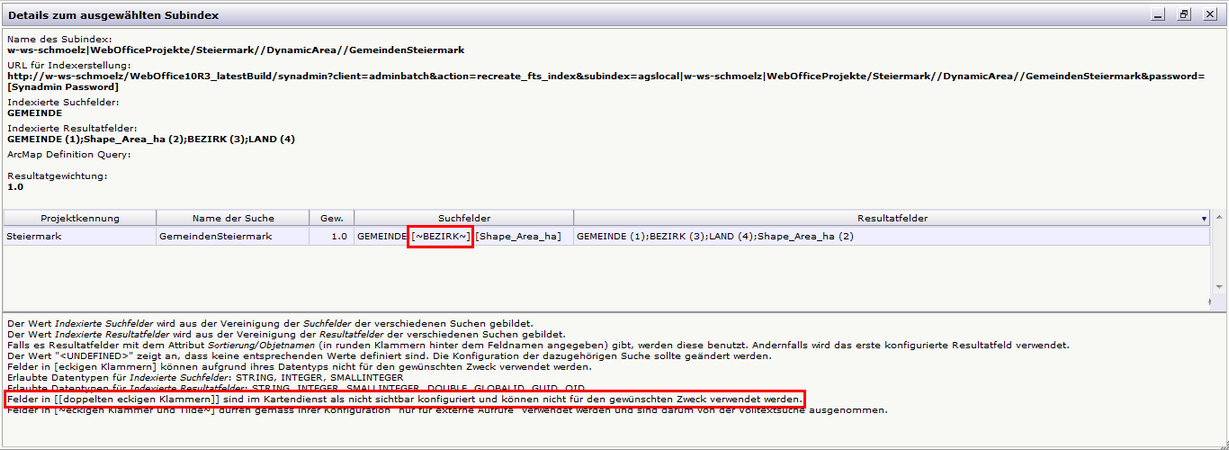Click the scroll-up arrow of the table scrollbar
Viewport: 1229px width, 450px height.
click(x=1217, y=217)
